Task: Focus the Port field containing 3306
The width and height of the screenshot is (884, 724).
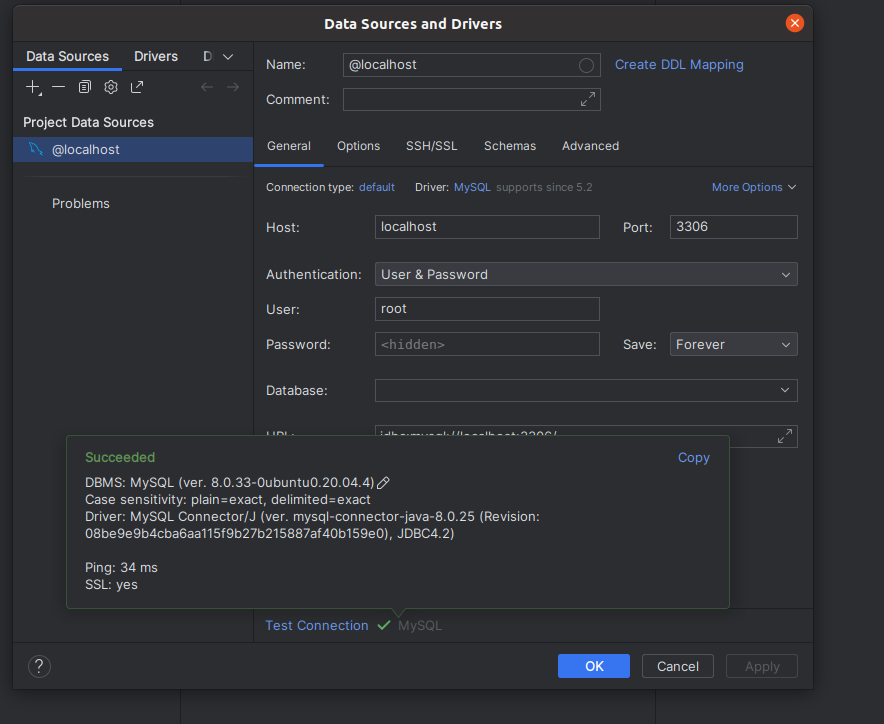Action: point(733,227)
